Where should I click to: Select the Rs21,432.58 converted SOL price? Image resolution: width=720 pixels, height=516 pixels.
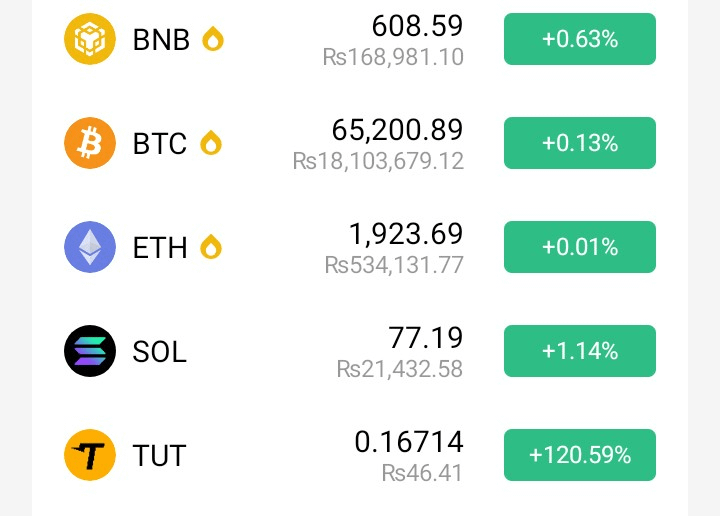(x=399, y=369)
